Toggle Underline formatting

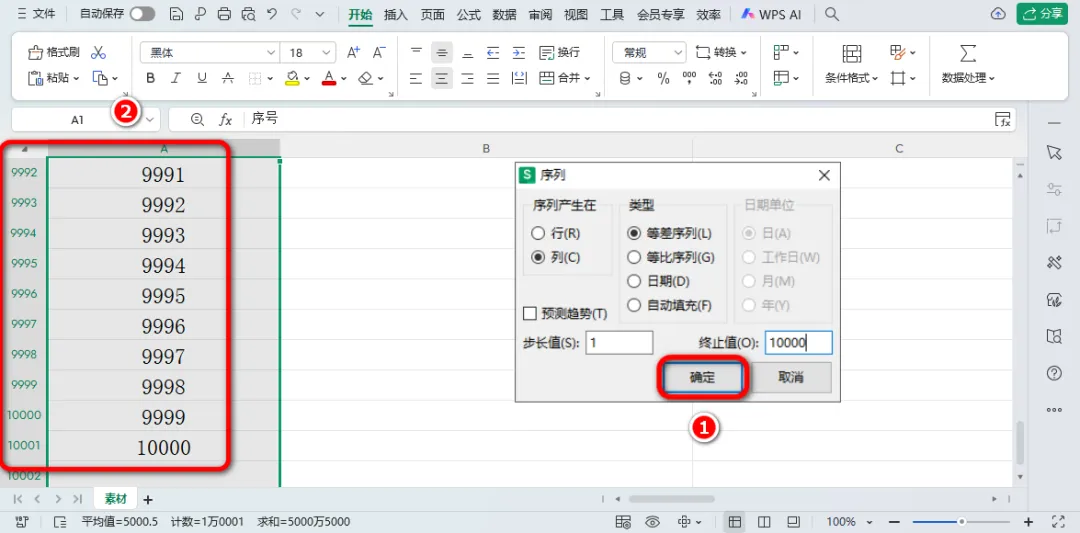tap(202, 79)
